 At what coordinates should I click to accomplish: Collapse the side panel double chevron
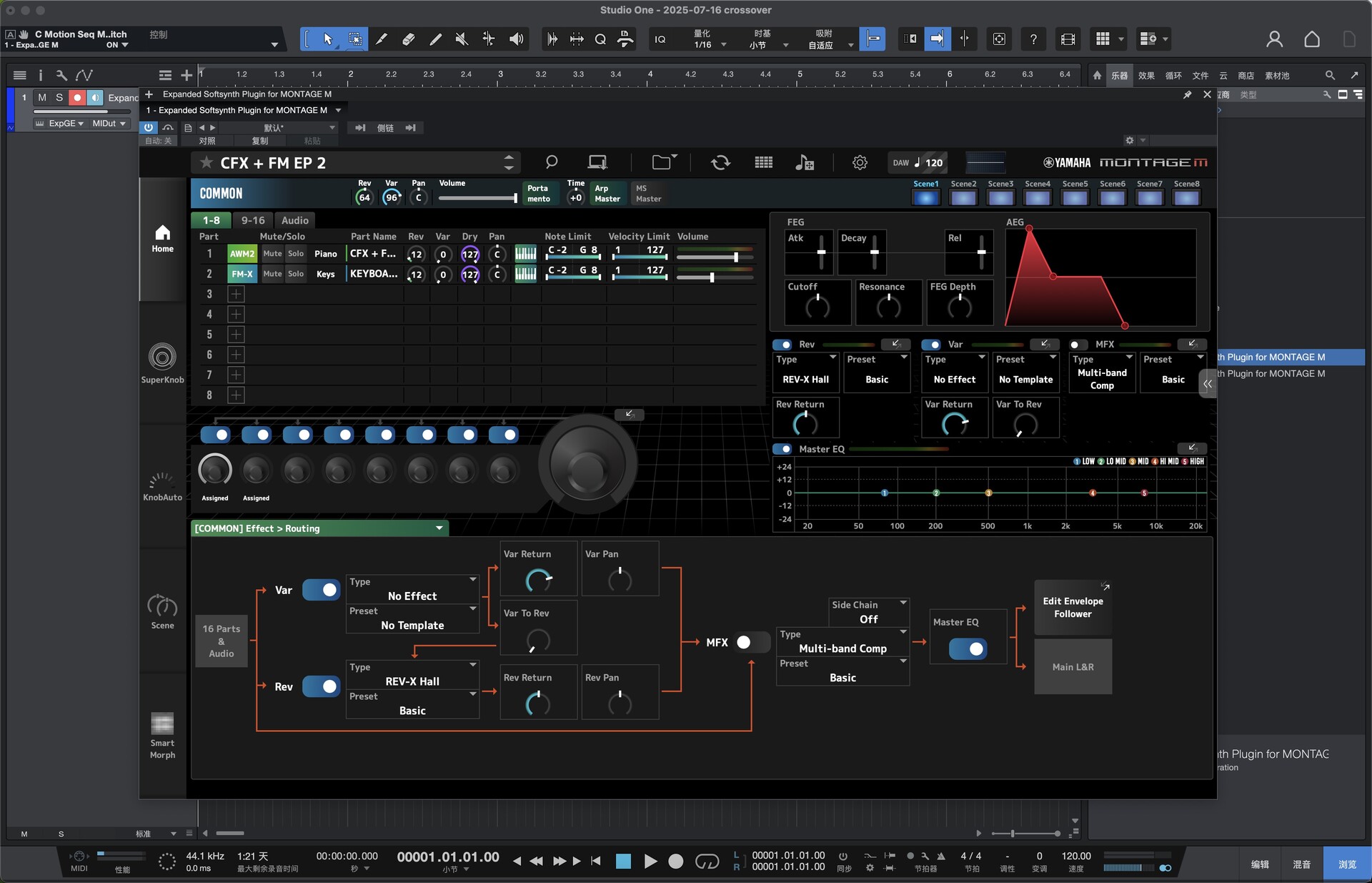(x=1208, y=384)
